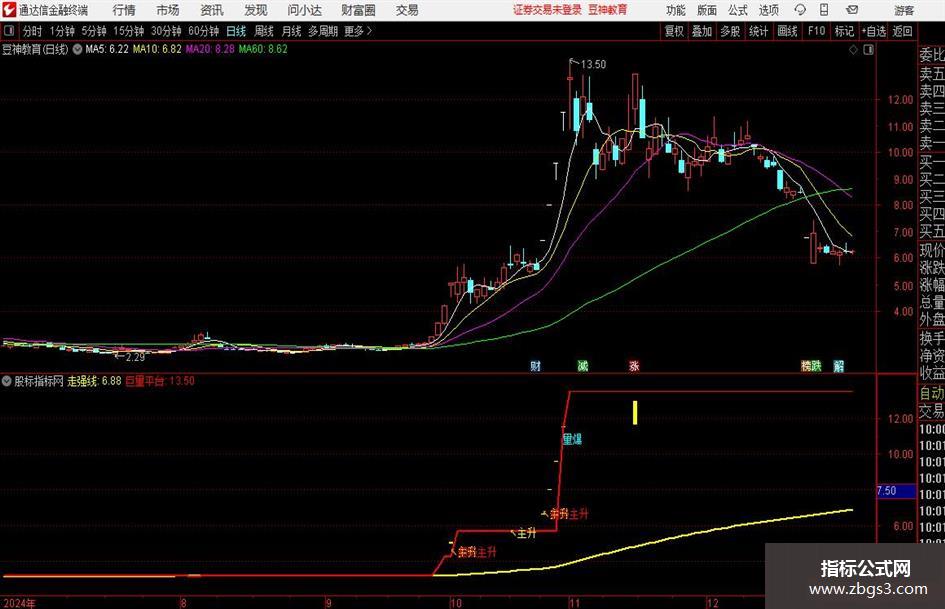Click the 豆神教育(日线) chart title

[x=35, y=49]
